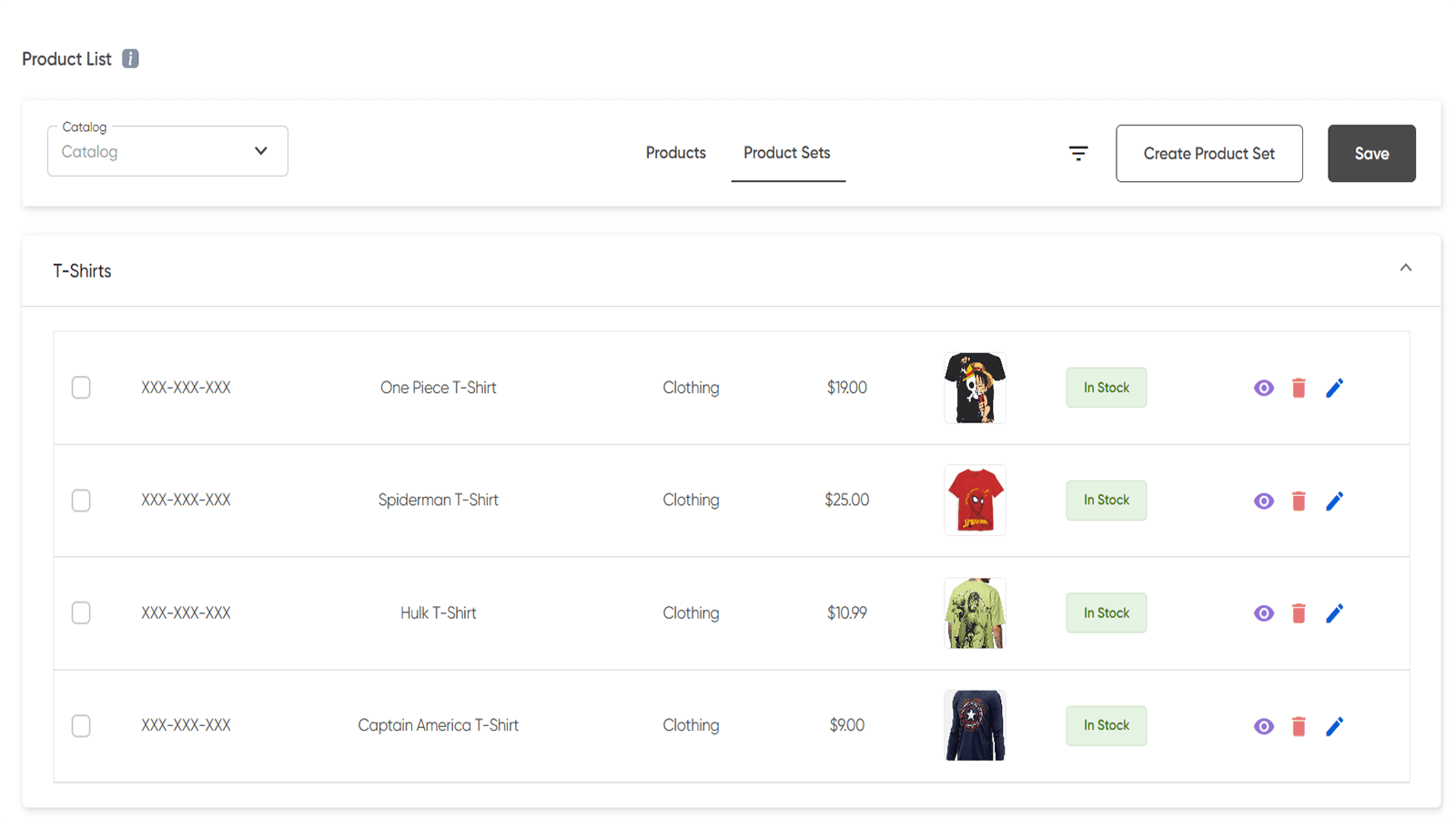Screen dimensions: 1456x819
Task: Click the Captain America T-Shirt image
Action: click(x=975, y=726)
